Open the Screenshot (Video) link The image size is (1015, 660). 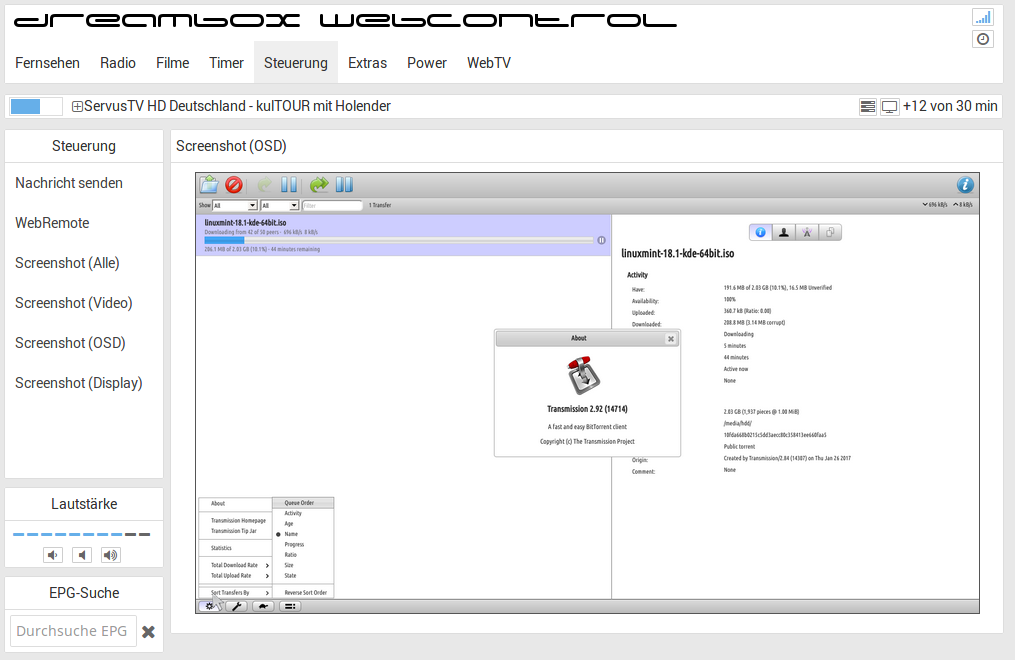pos(73,303)
